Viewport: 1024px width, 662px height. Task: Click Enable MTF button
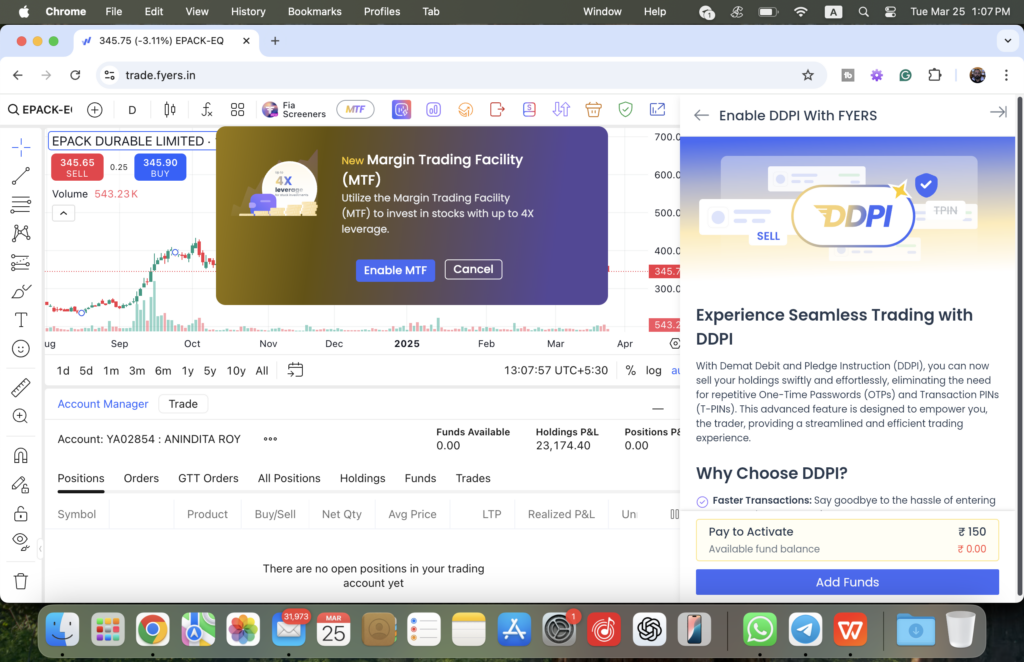pyautogui.click(x=395, y=270)
